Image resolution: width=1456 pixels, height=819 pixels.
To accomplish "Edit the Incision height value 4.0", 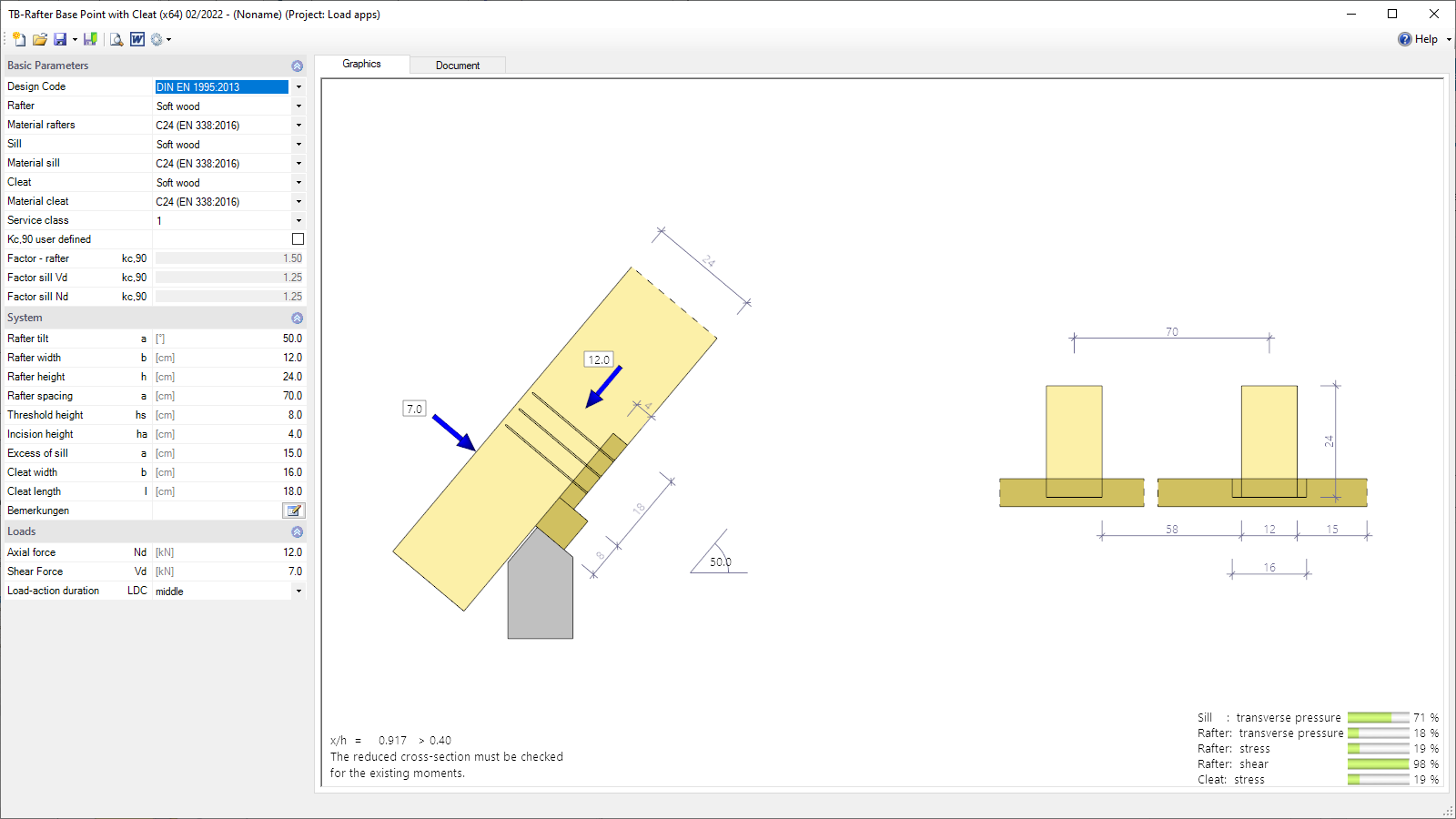I will coord(229,434).
